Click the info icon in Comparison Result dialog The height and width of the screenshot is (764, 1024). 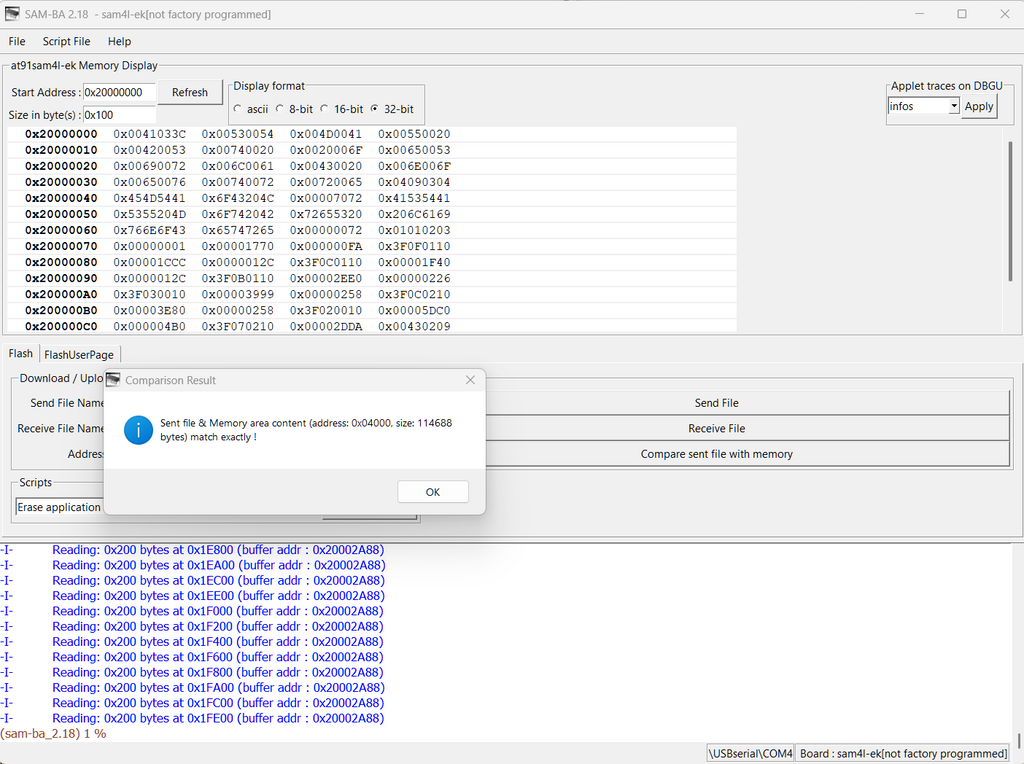pos(138,430)
